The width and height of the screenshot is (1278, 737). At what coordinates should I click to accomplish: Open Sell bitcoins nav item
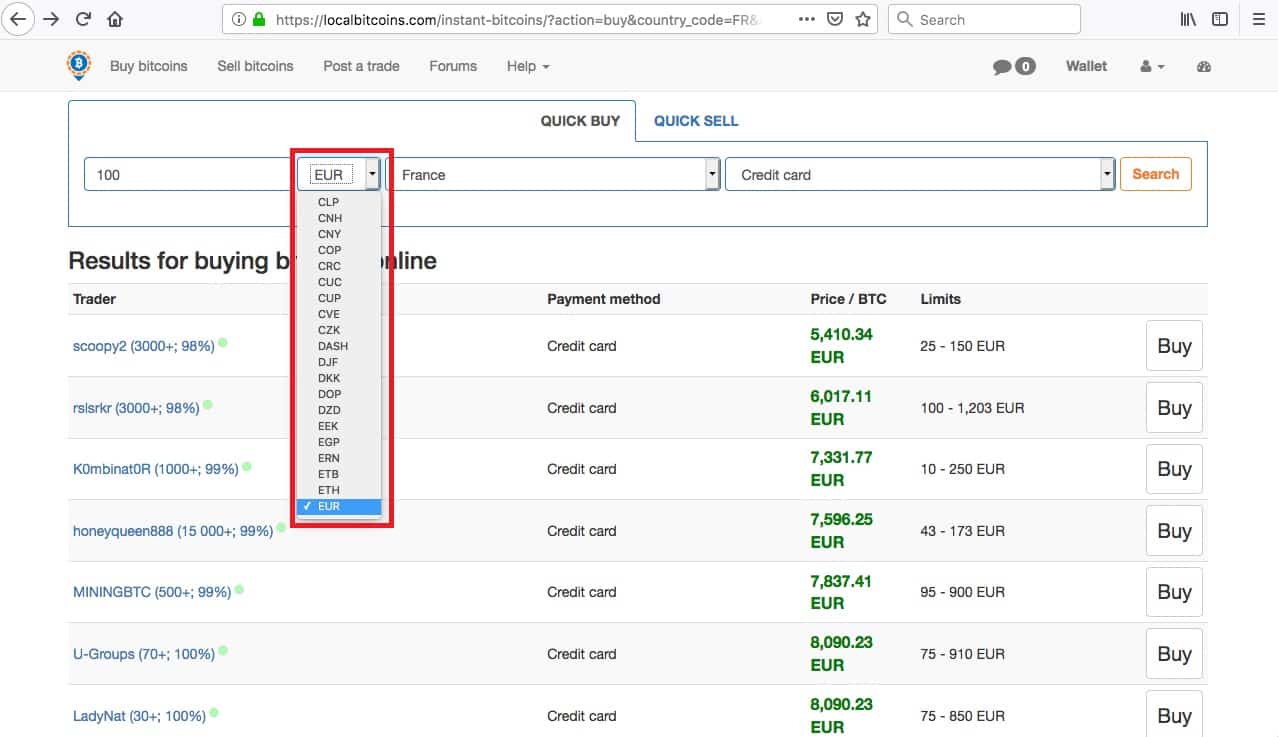(x=255, y=66)
